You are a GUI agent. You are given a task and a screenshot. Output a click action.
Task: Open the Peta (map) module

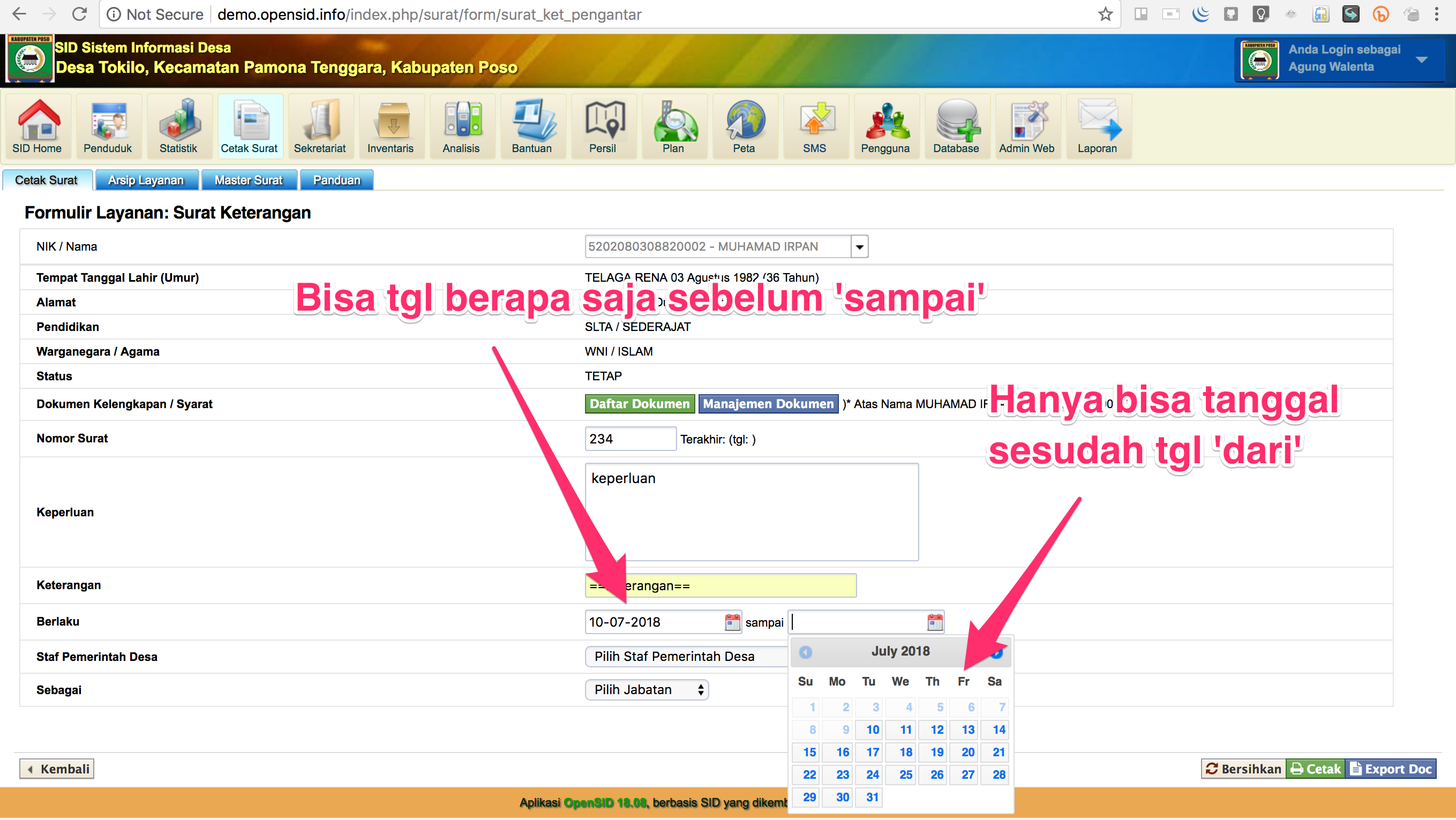tap(745, 125)
